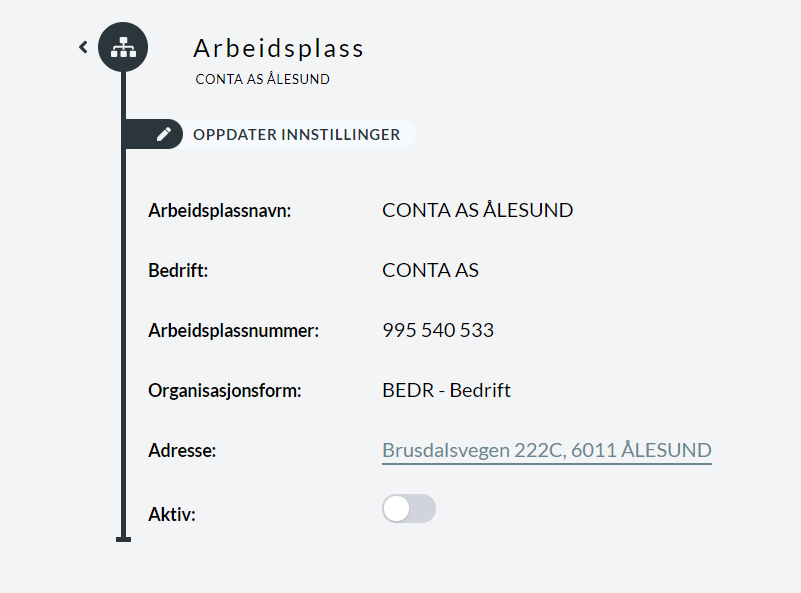The height and width of the screenshot is (593, 801).
Task: Click the Arbeidsplassnummer label
Action: (233, 330)
